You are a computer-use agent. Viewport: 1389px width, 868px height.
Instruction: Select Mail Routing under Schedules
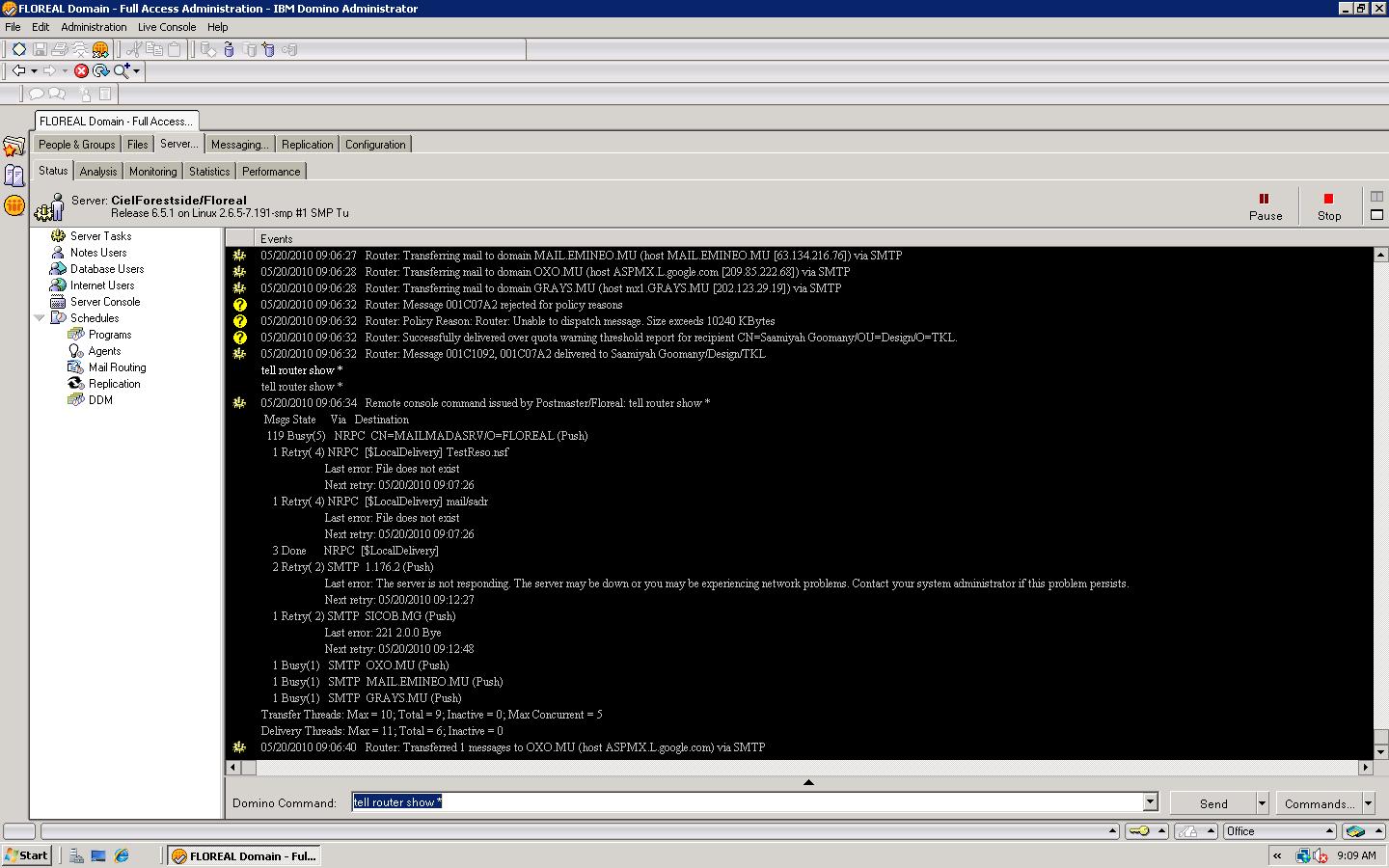pos(117,367)
